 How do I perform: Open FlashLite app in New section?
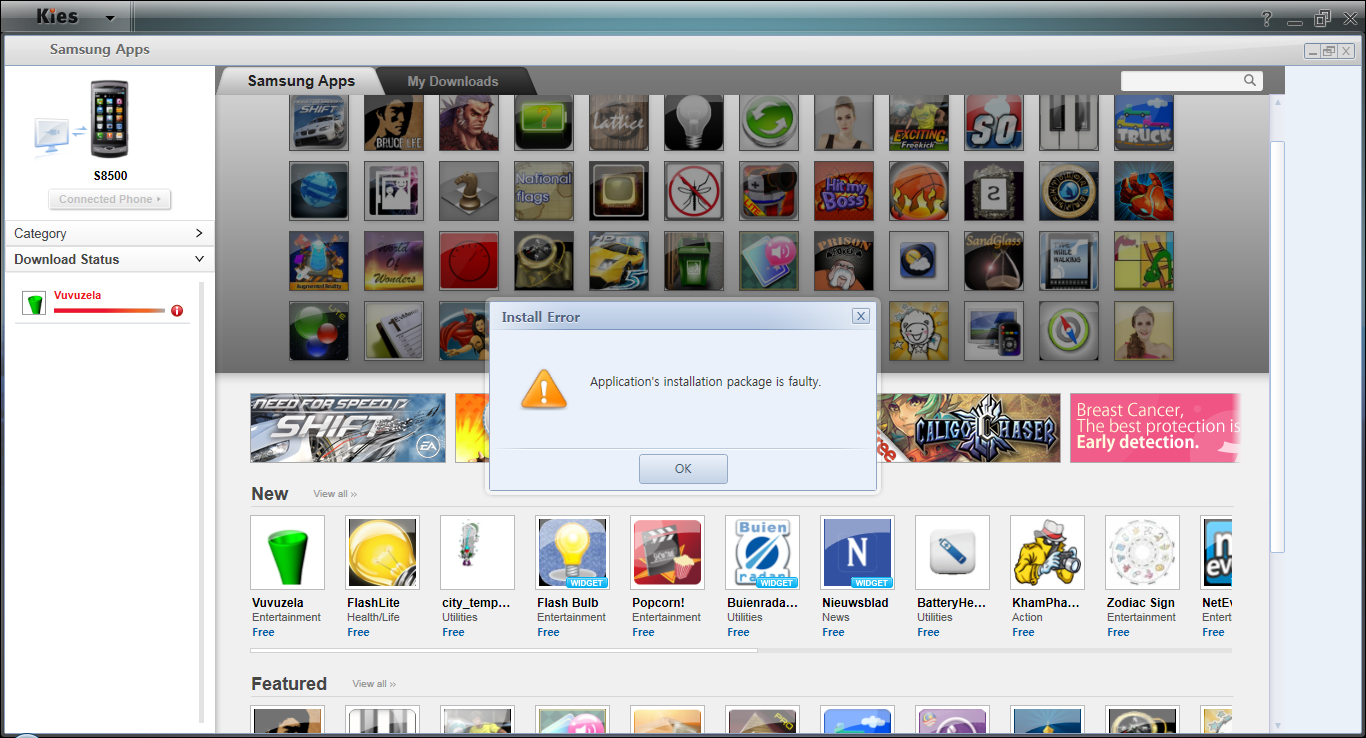point(383,553)
